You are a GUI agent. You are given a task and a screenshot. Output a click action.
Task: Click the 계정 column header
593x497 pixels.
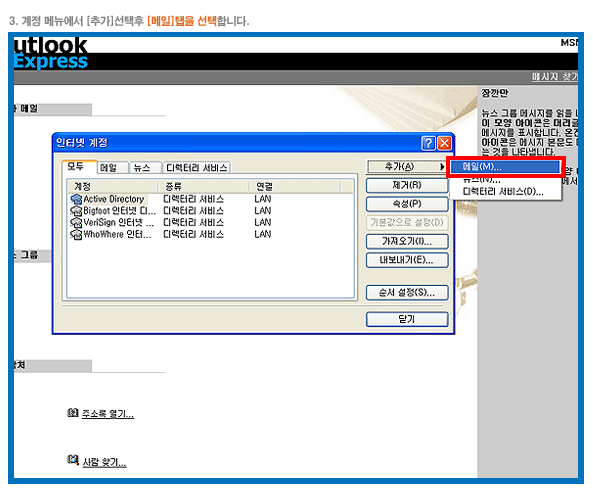(x=113, y=186)
